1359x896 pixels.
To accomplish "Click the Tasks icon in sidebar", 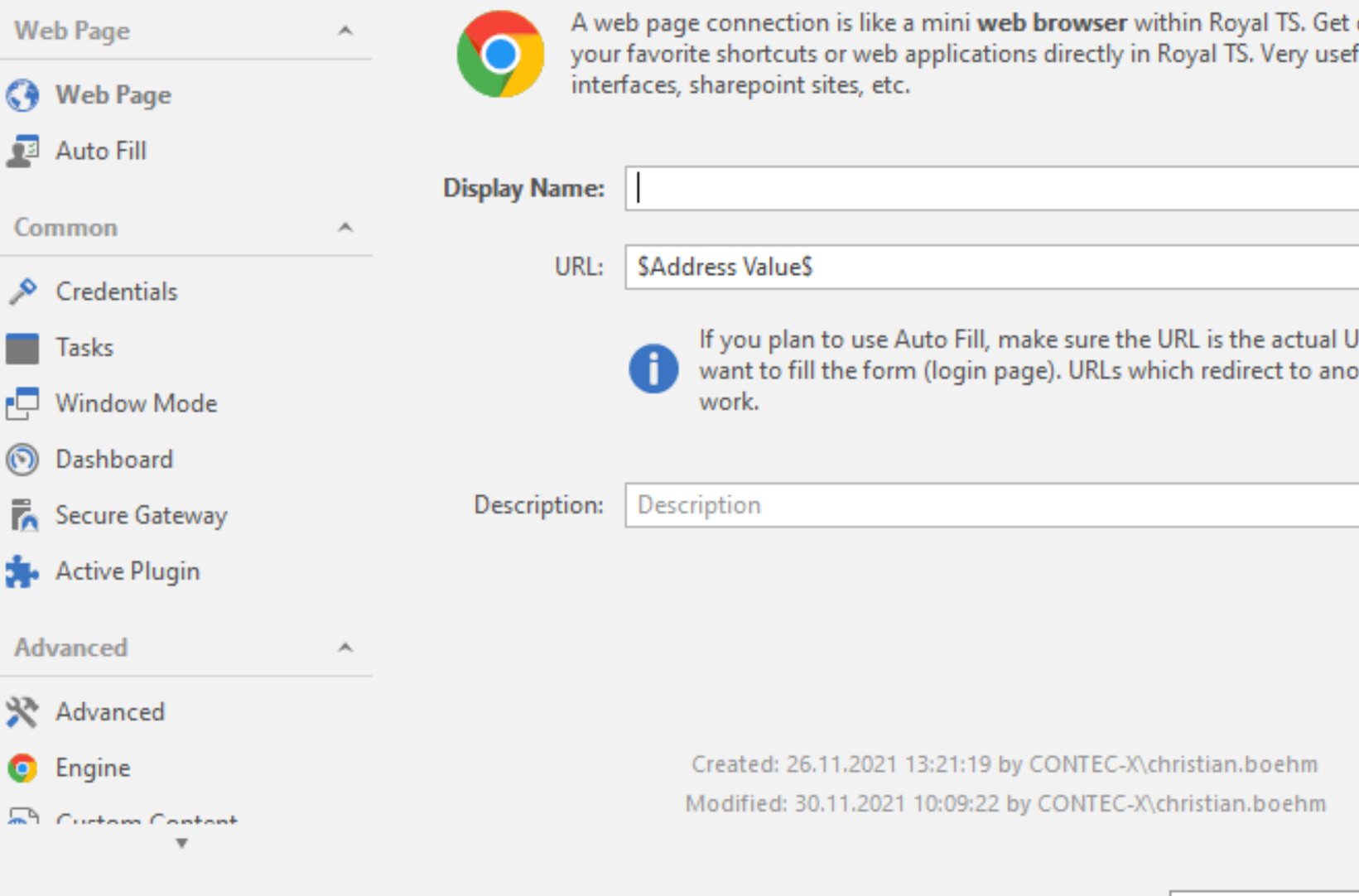I will (22, 348).
